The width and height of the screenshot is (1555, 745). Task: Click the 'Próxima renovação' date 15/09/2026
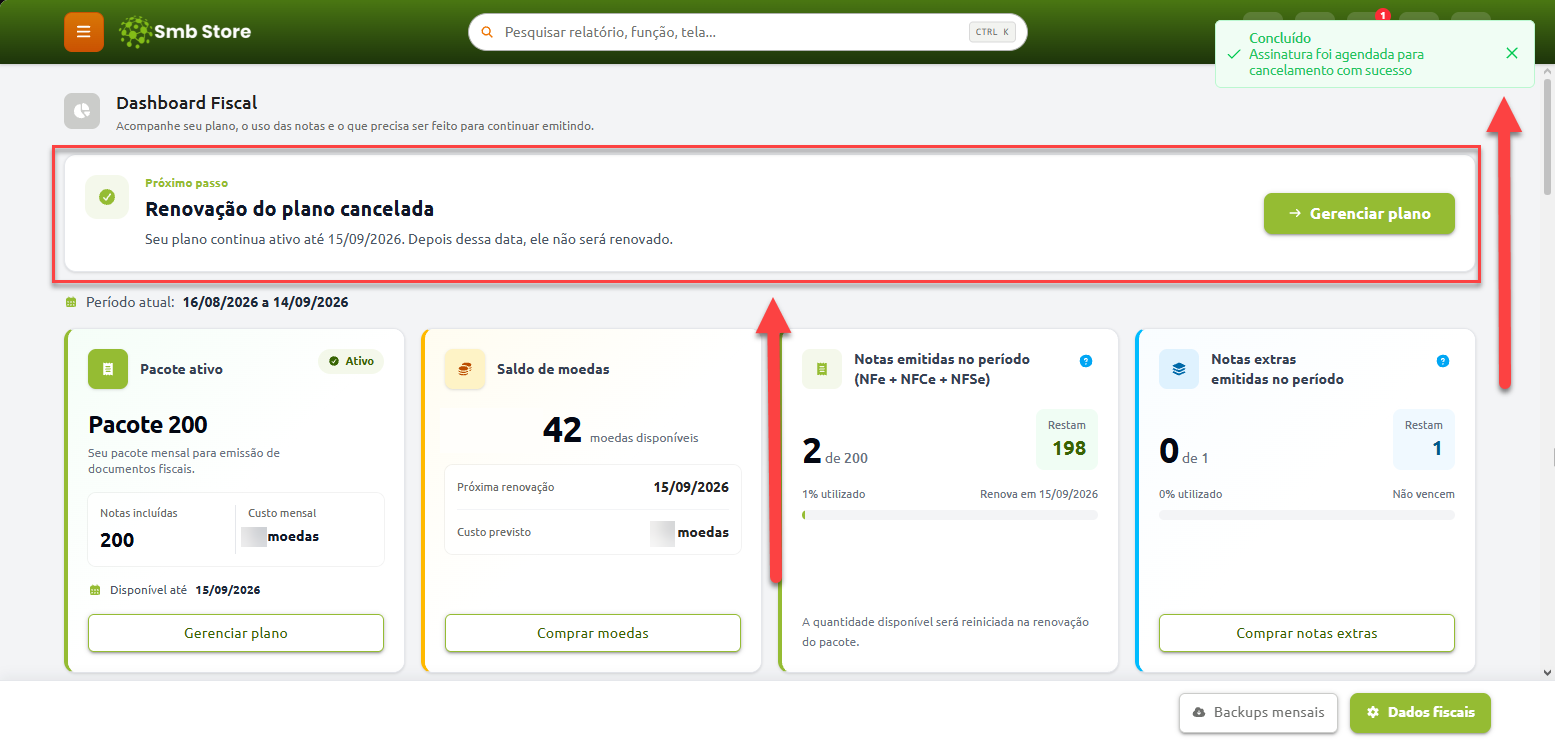click(x=691, y=487)
